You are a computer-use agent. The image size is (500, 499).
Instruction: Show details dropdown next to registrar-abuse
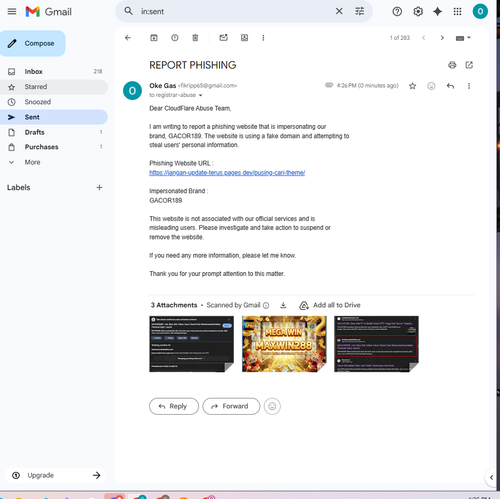(x=200, y=95)
